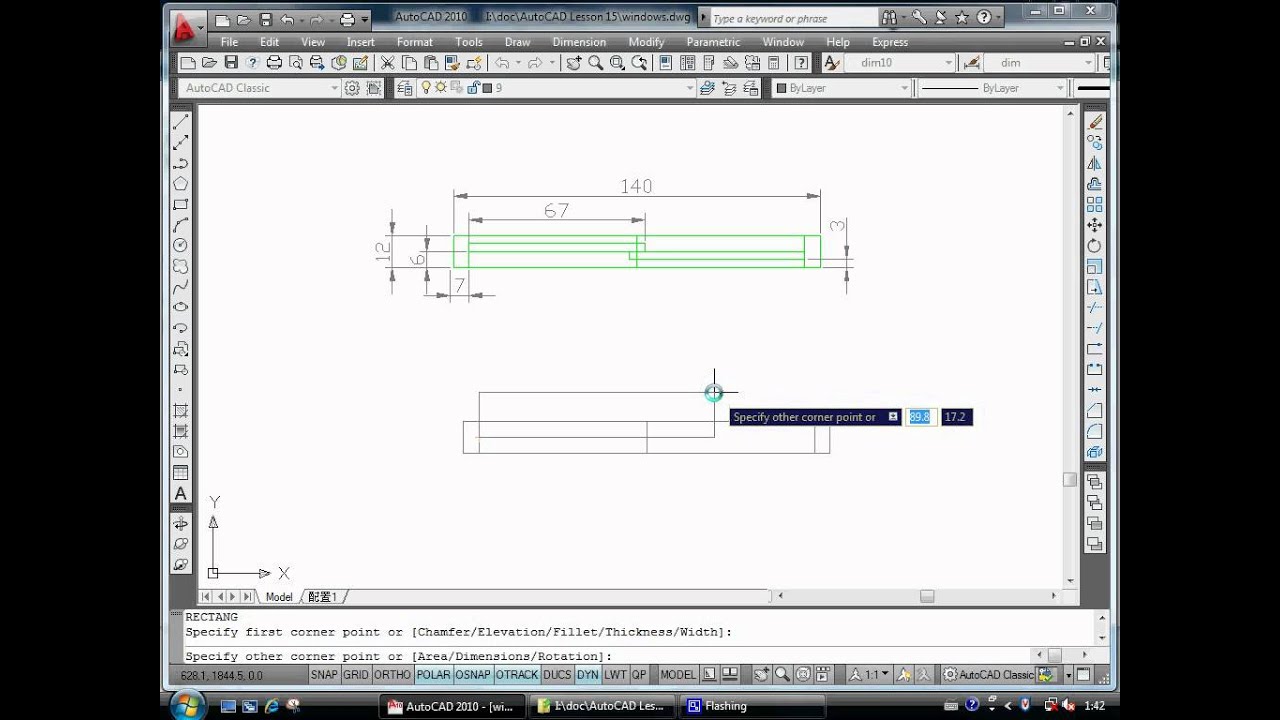Select the Mirror tool

coord(1095,163)
